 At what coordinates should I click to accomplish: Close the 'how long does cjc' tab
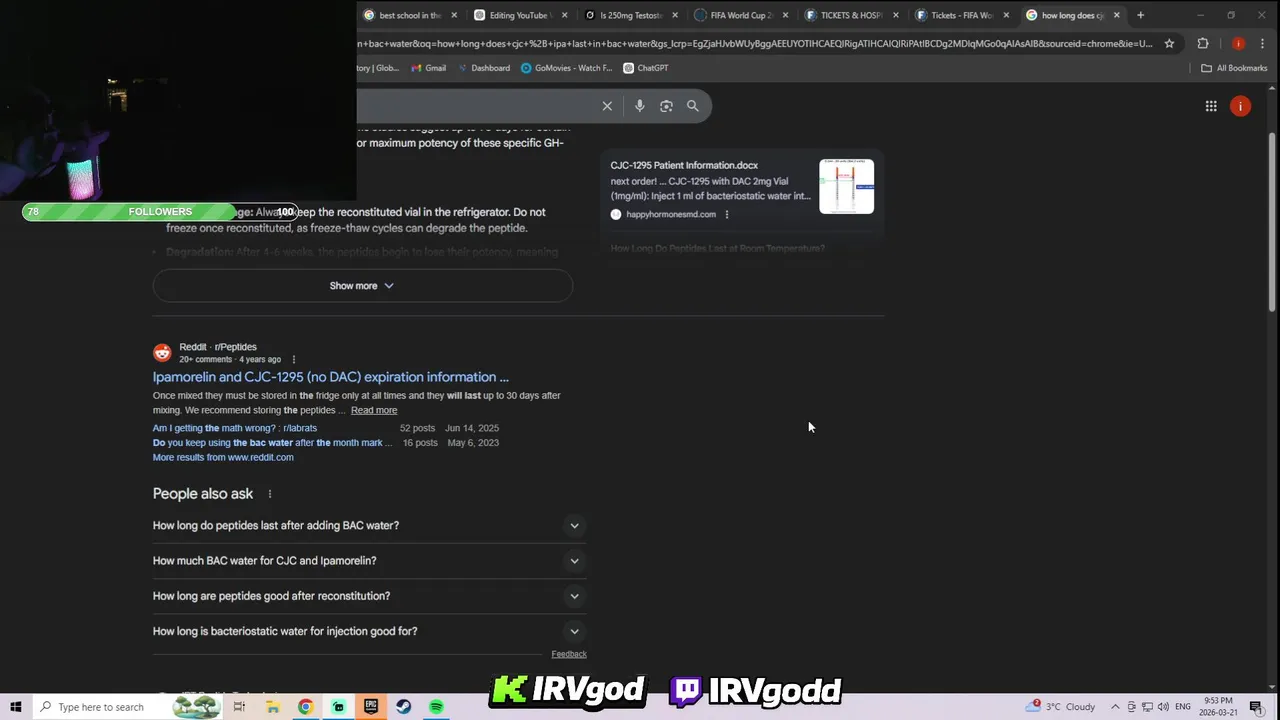pos(1117,15)
